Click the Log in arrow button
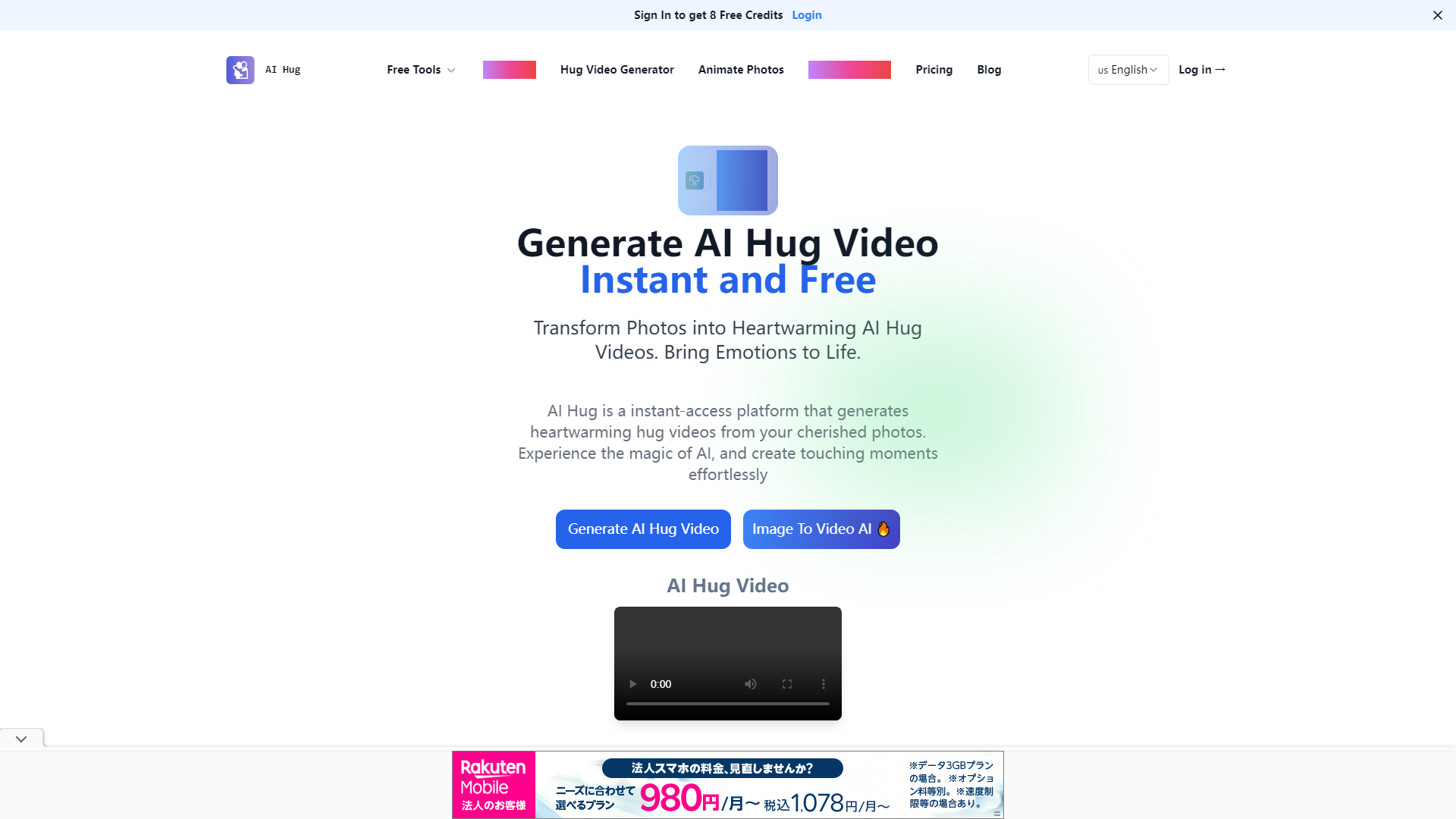 click(1202, 69)
